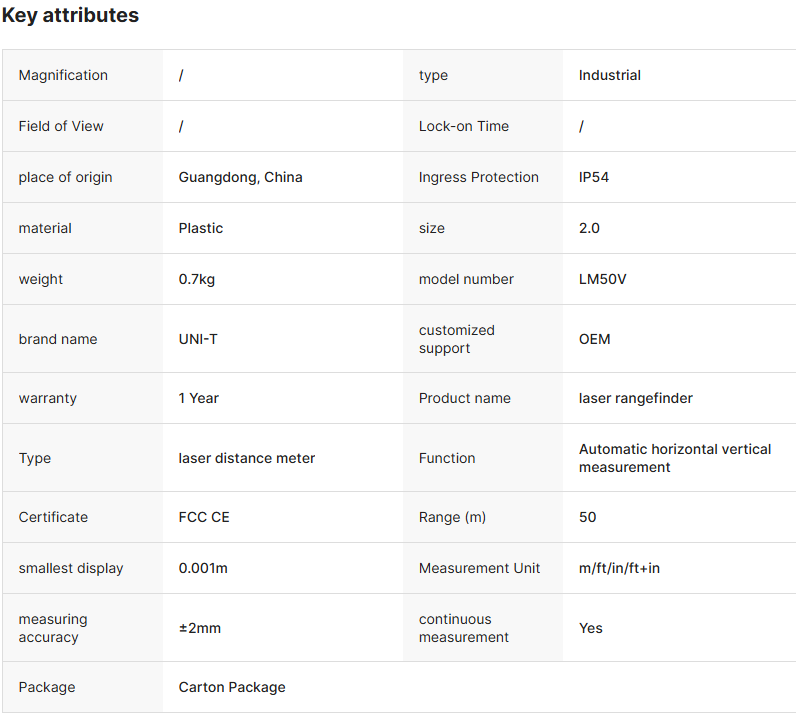
Task: Click Automatic horizontal vertical measurement text
Action: (x=674, y=458)
